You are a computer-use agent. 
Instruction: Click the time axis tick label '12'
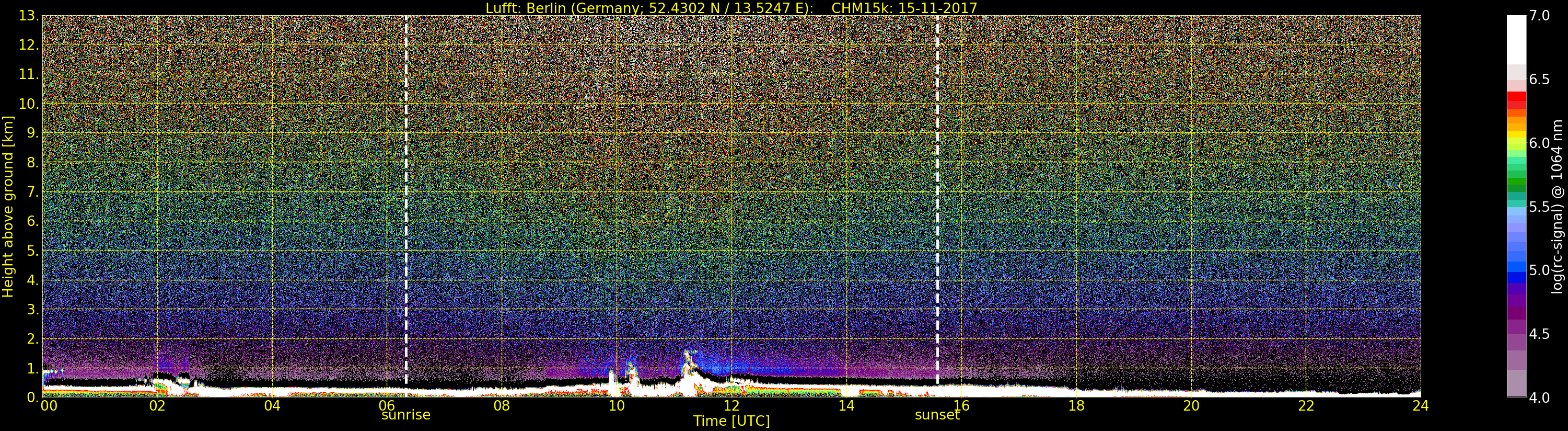point(731,405)
